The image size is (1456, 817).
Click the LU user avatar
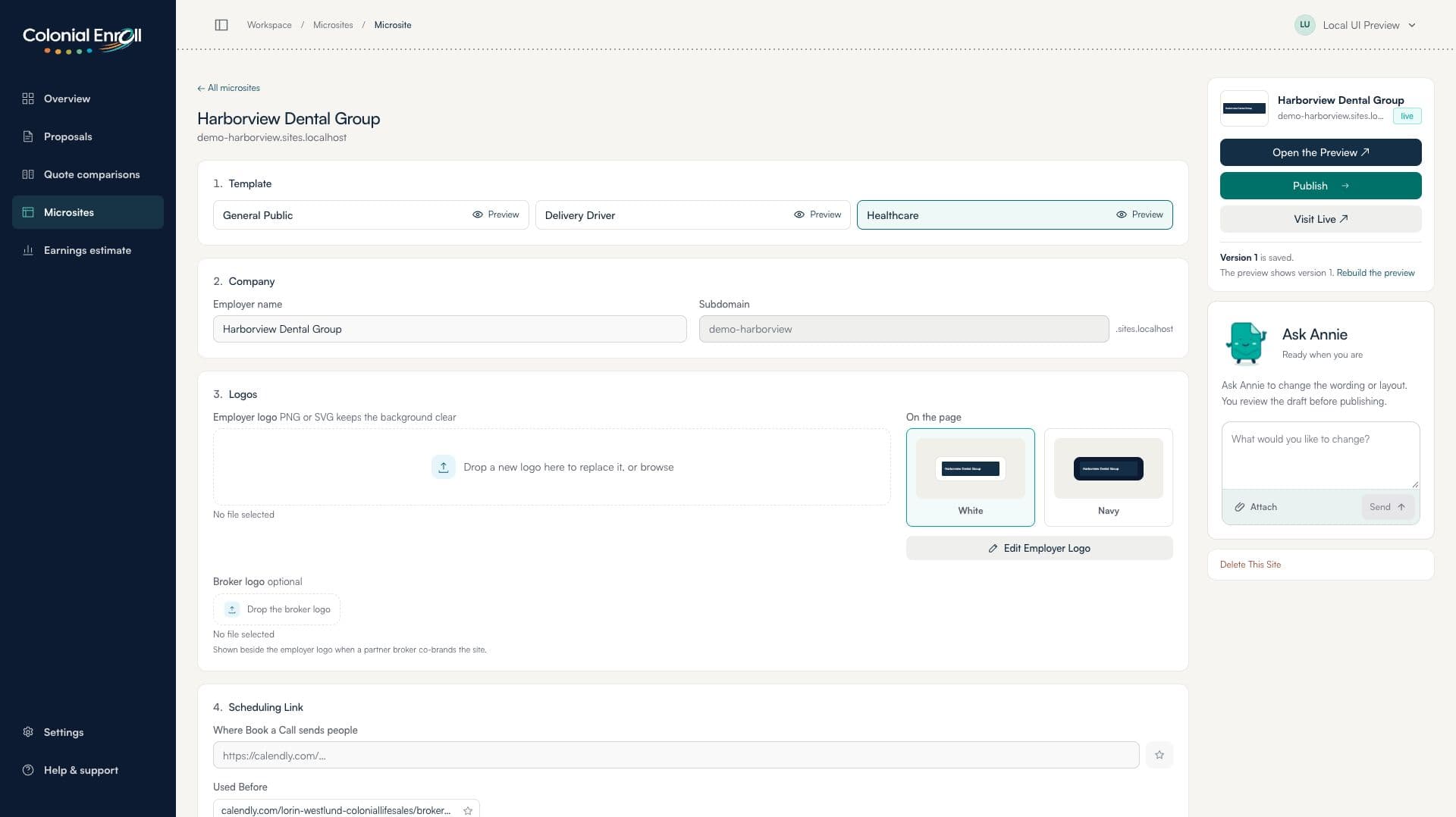tap(1304, 25)
